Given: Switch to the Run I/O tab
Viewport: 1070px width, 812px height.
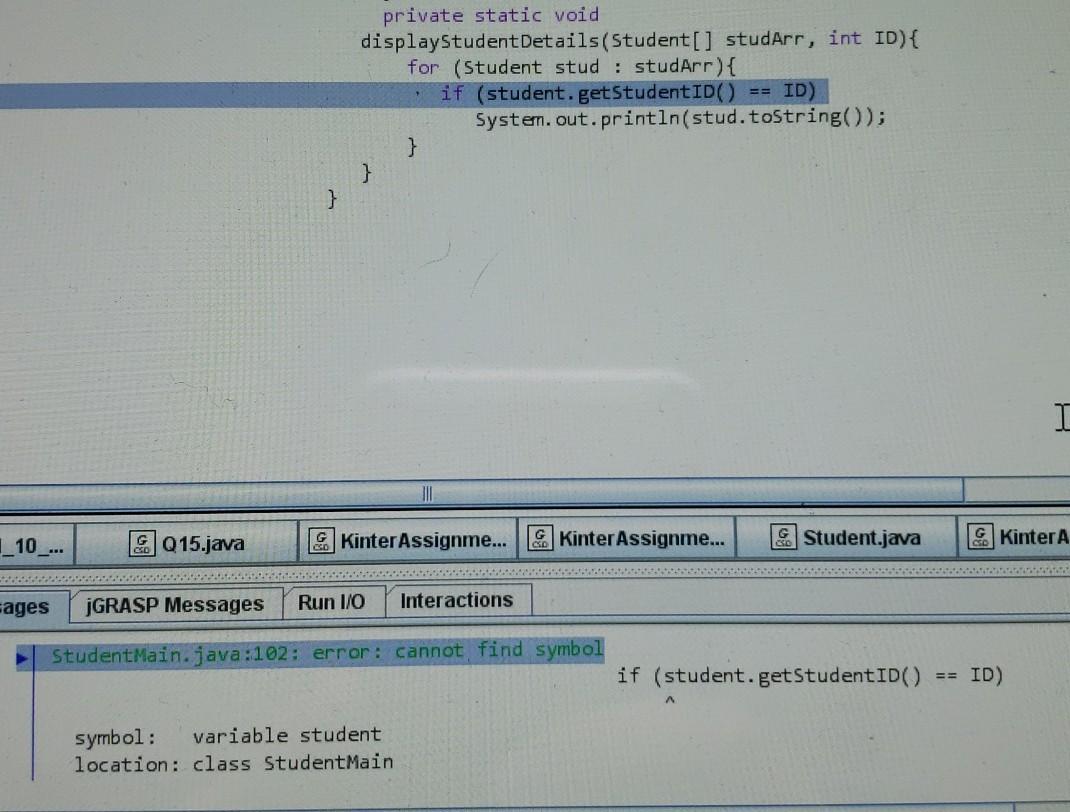Looking at the screenshot, I should pyautogui.click(x=333, y=601).
